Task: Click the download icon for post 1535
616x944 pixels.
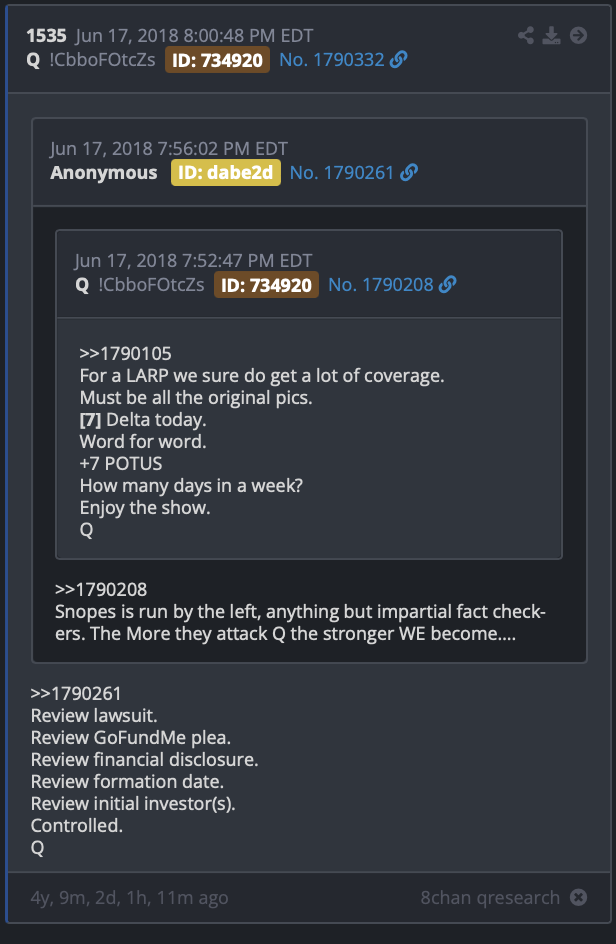Action: click(x=551, y=36)
